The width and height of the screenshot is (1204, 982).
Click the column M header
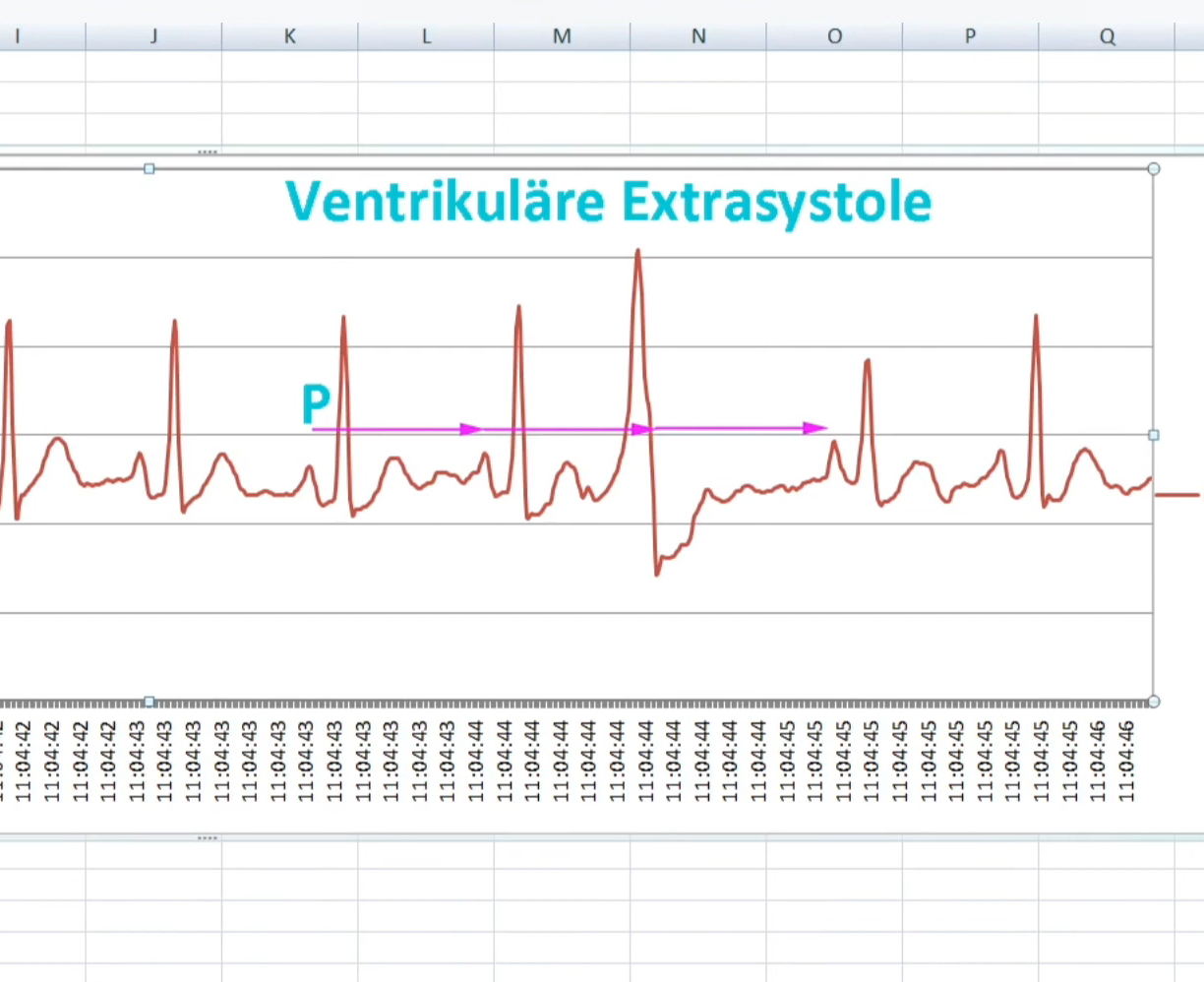click(x=562, y=36)
